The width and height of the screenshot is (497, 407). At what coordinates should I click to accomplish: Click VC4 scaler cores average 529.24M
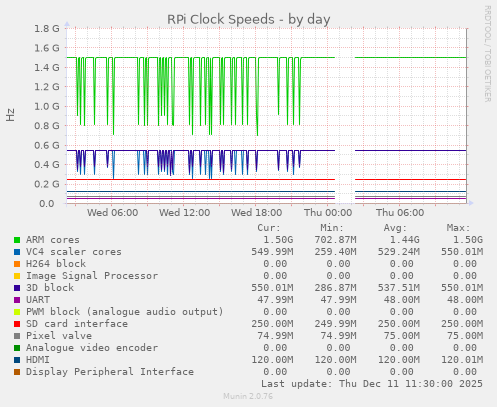(x=399, y=252)
